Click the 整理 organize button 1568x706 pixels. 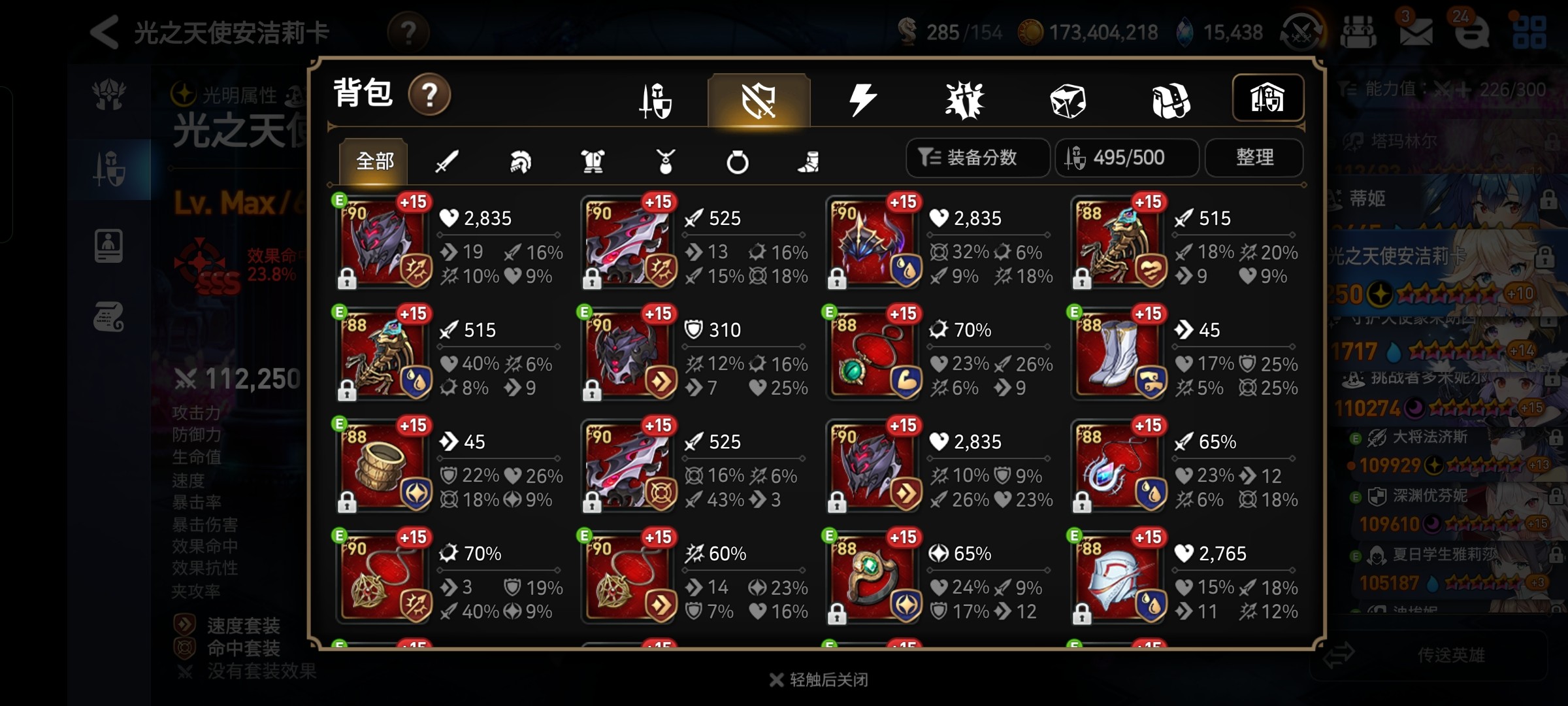point(1254,158)
